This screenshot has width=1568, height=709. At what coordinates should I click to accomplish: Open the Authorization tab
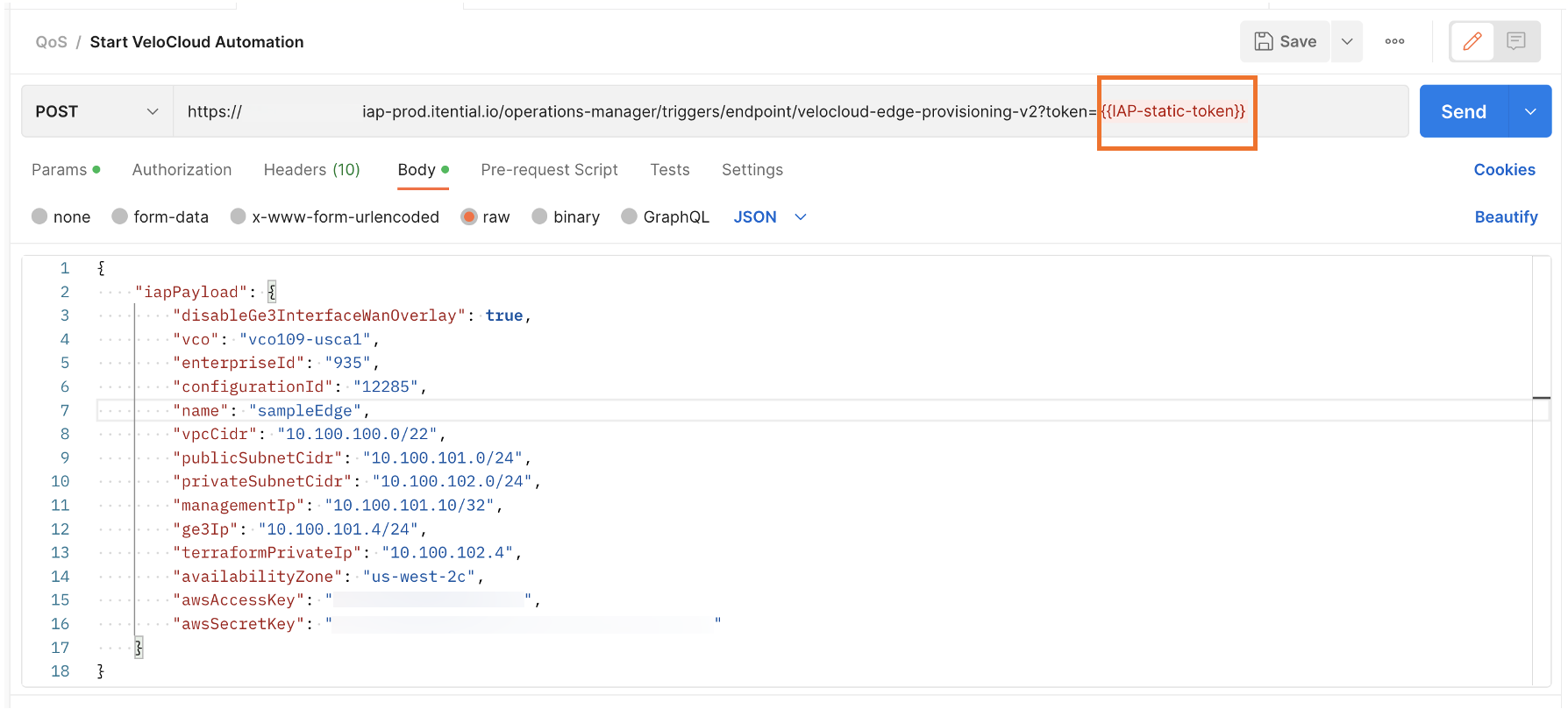(182, 169)
